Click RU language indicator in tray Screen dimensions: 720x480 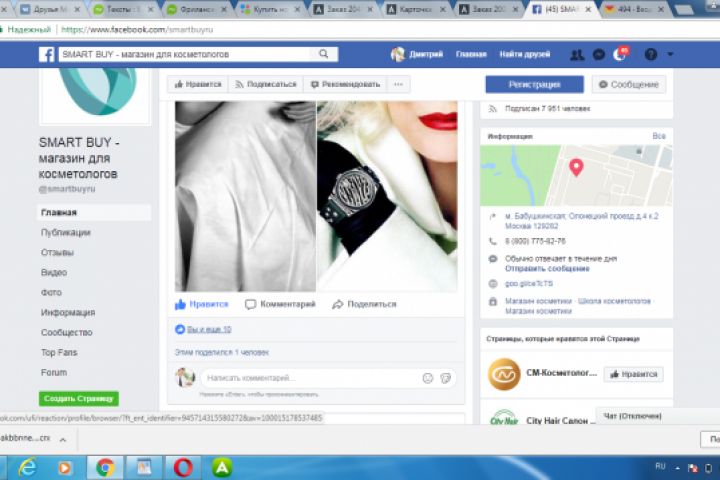[x=660, y=467]
